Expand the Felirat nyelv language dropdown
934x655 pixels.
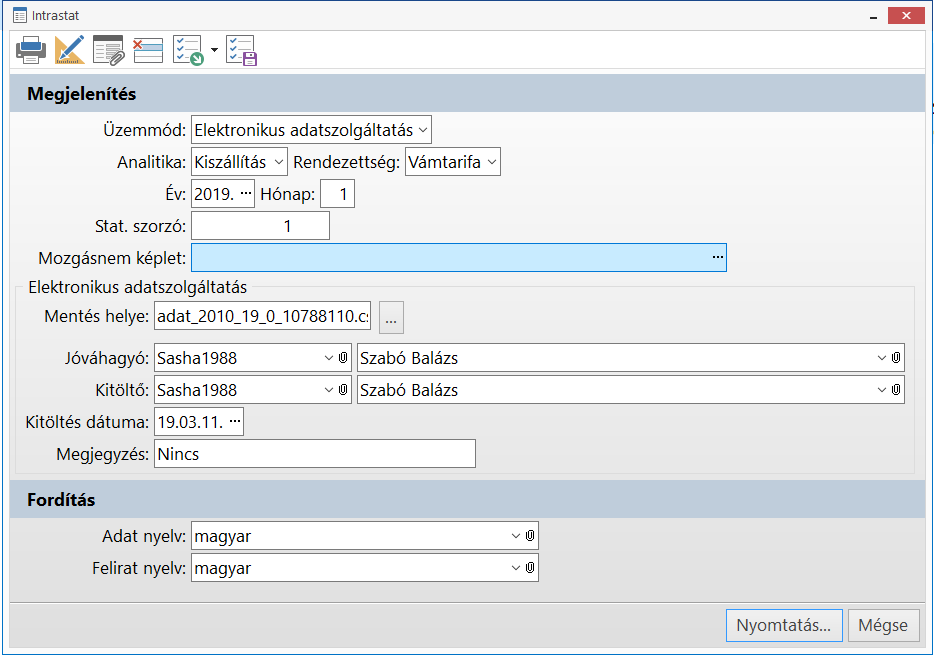(x=515, y=568)
